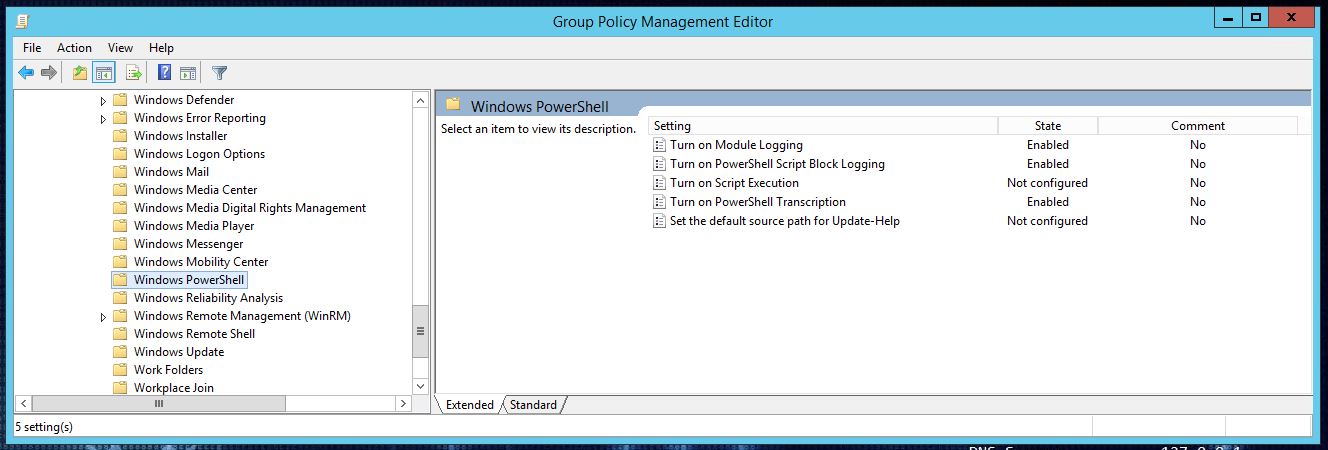Click the tree pane scroll-right arrow
The width and height of the screenshot is (1328, 450).
[x=403, y=404]
